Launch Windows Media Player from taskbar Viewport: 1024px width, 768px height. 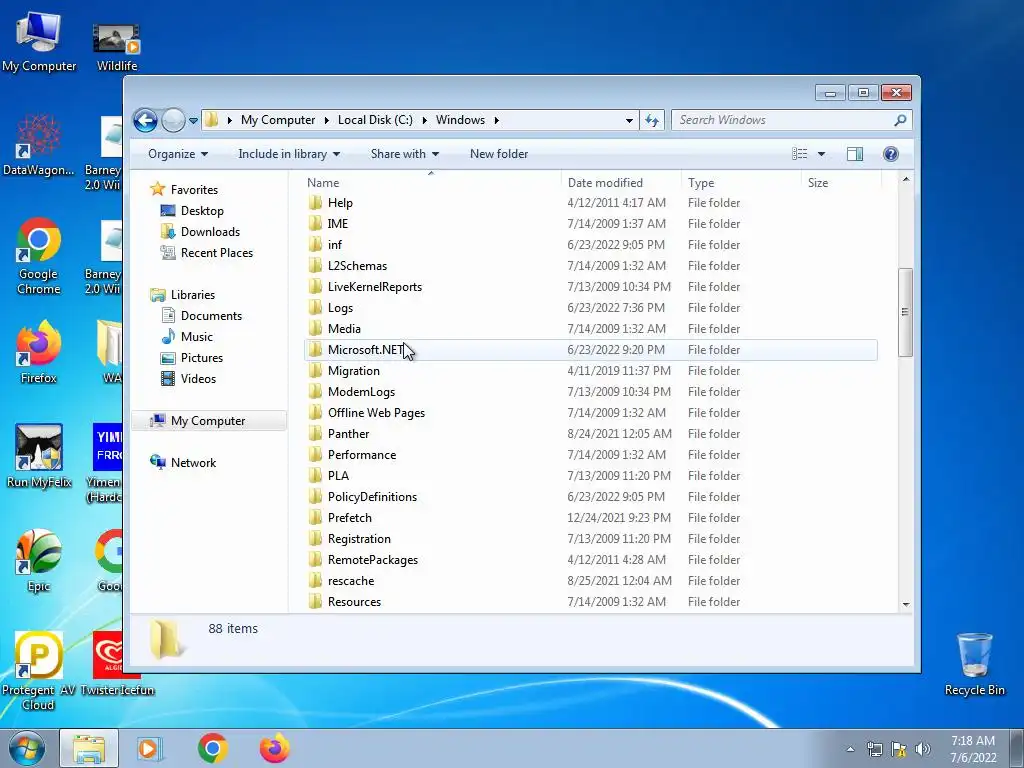point(150,749)
